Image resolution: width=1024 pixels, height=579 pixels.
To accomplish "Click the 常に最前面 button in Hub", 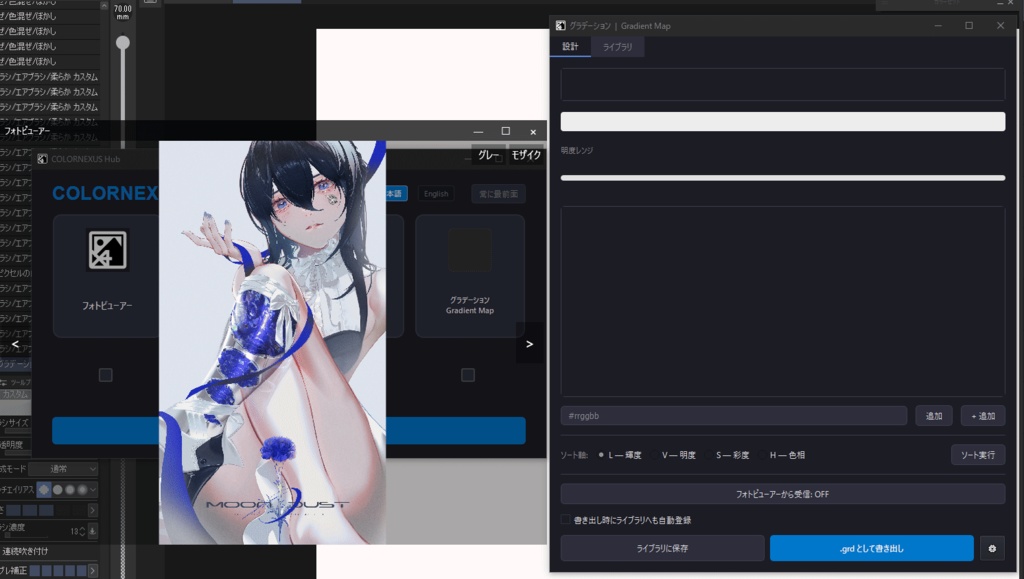I will (x=498, y=194).
